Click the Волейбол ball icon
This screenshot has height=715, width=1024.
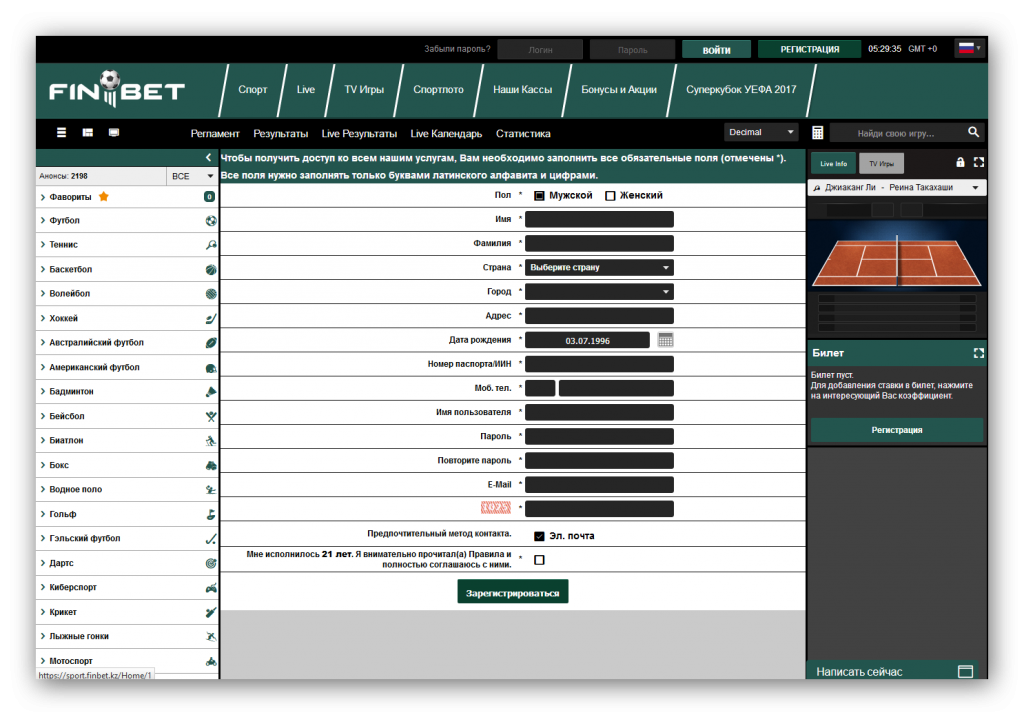pos(211,294)
